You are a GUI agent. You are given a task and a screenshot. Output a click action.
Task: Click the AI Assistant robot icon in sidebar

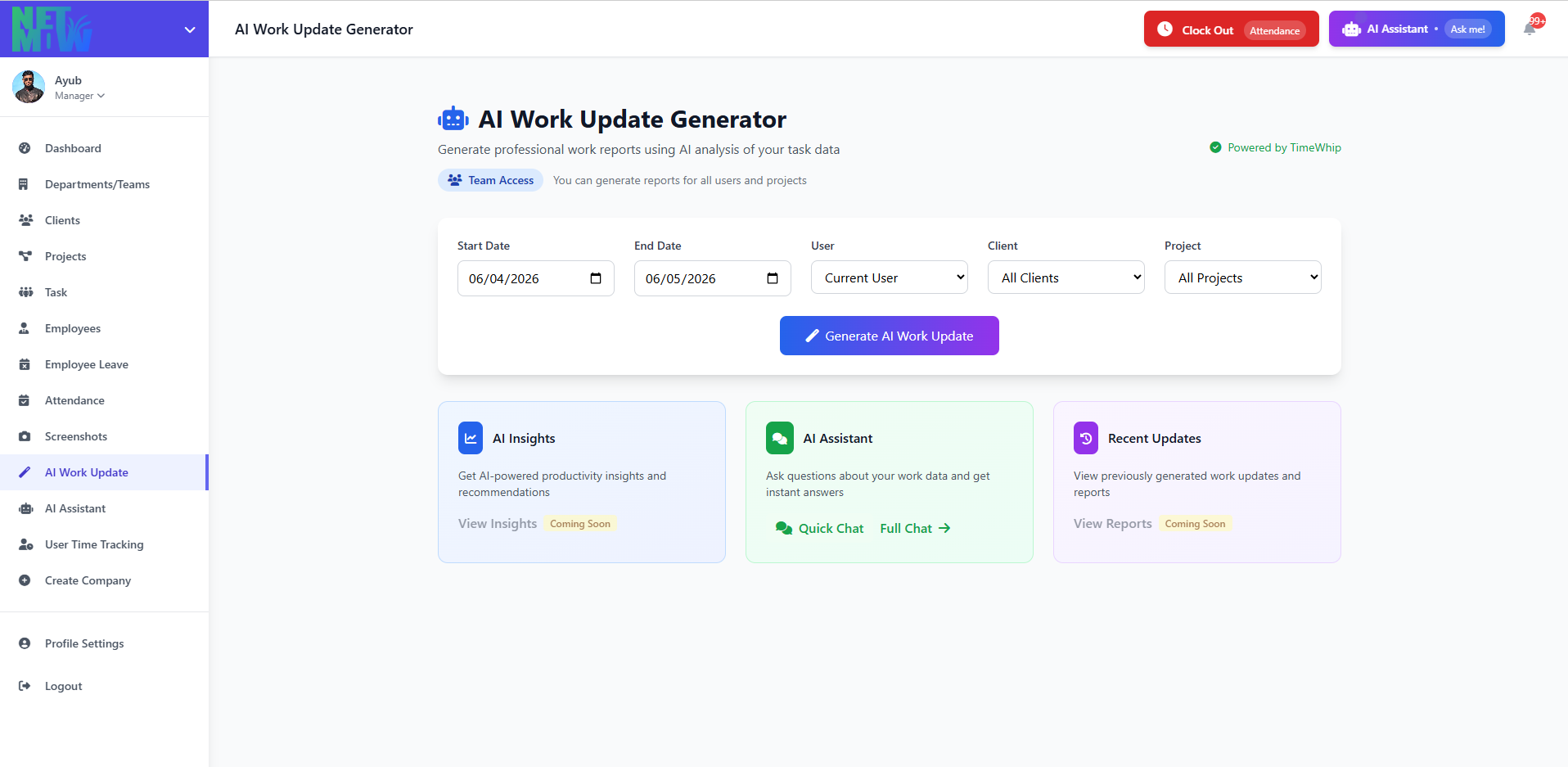coord(25,508)
